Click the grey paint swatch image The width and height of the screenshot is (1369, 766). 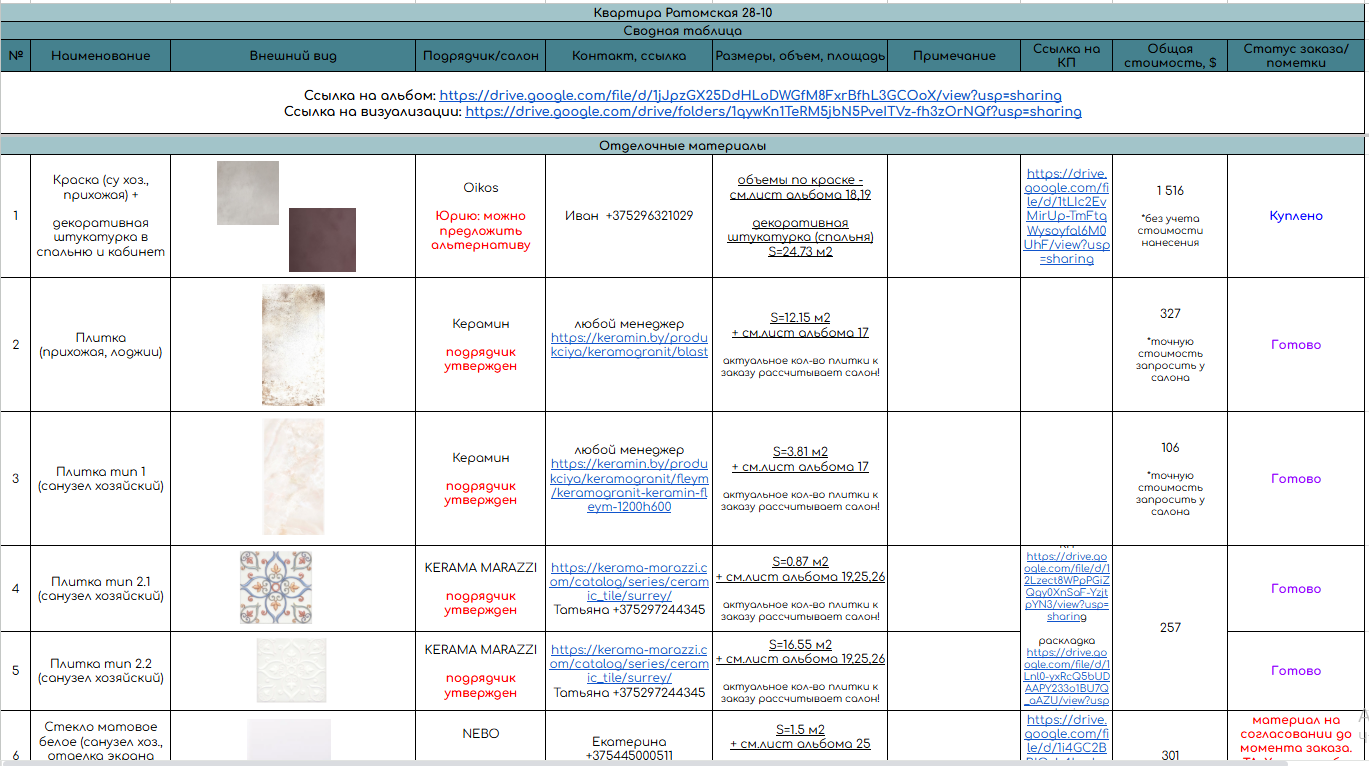[248, 192]
